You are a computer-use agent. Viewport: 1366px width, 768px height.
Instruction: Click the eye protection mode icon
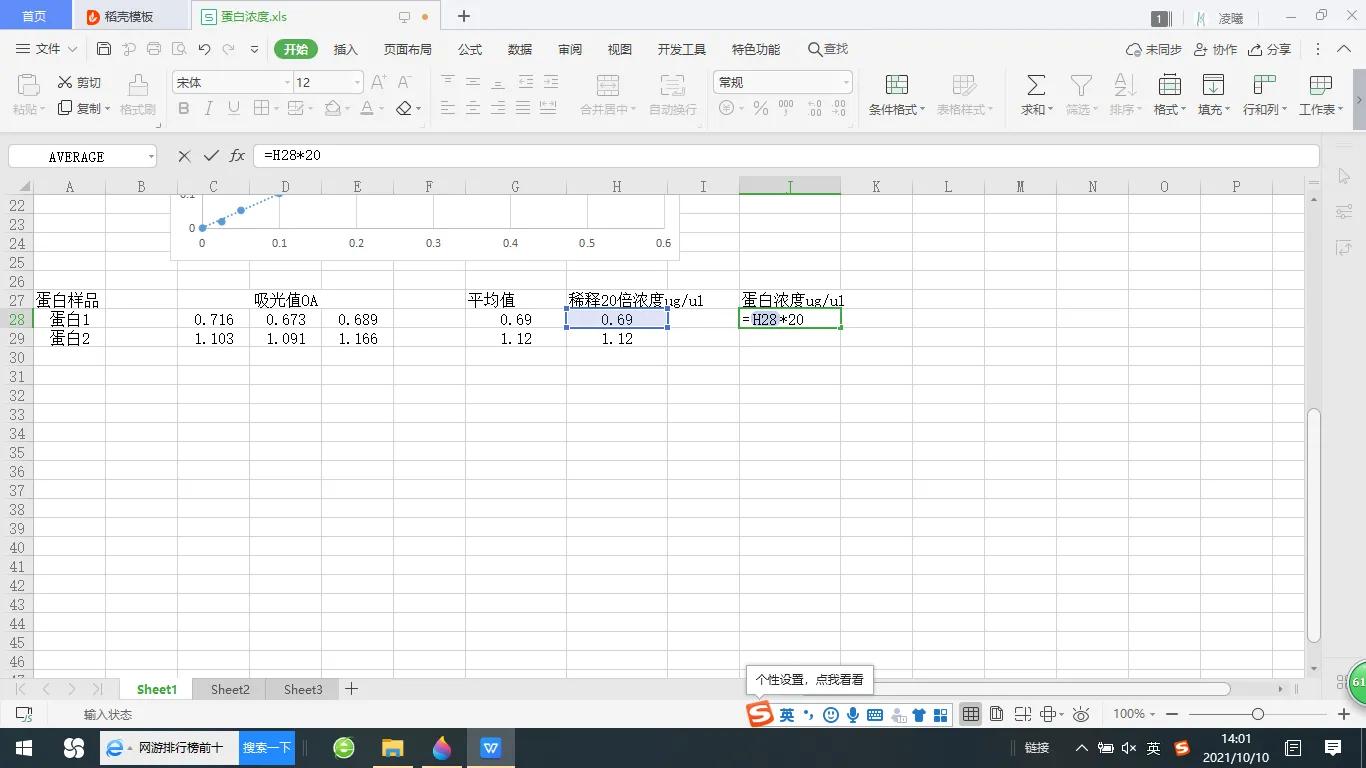1081,714
